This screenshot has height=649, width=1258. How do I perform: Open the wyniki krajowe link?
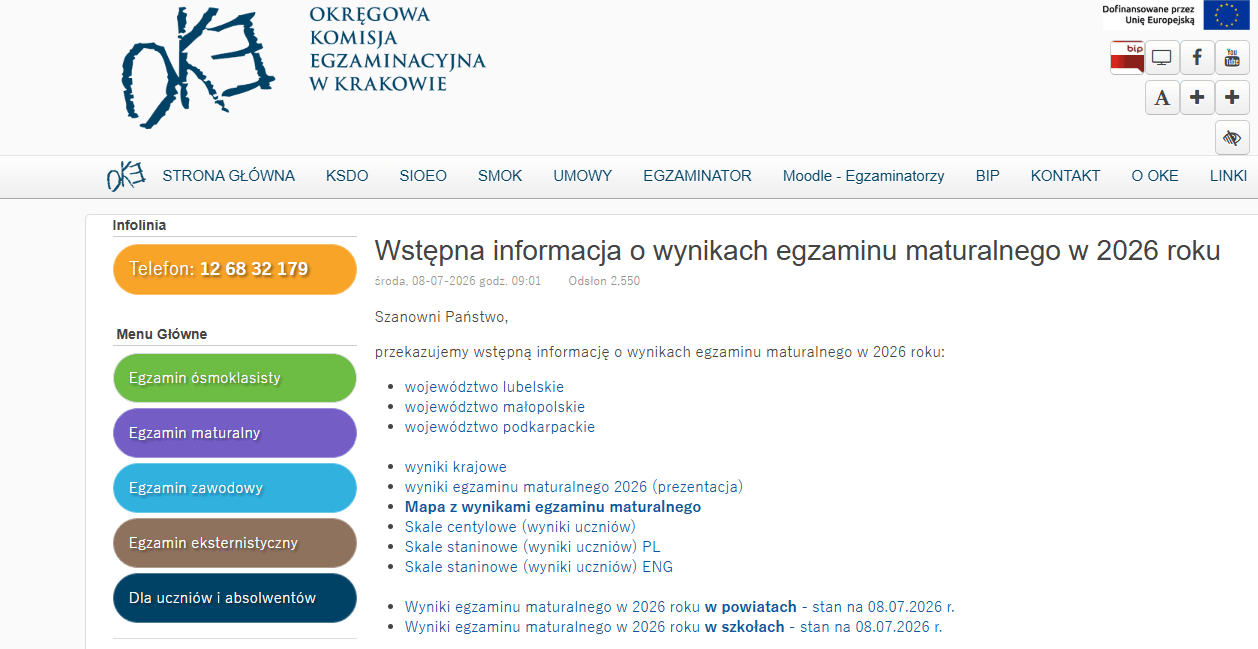pyautogui.click(x=456, y=467)
